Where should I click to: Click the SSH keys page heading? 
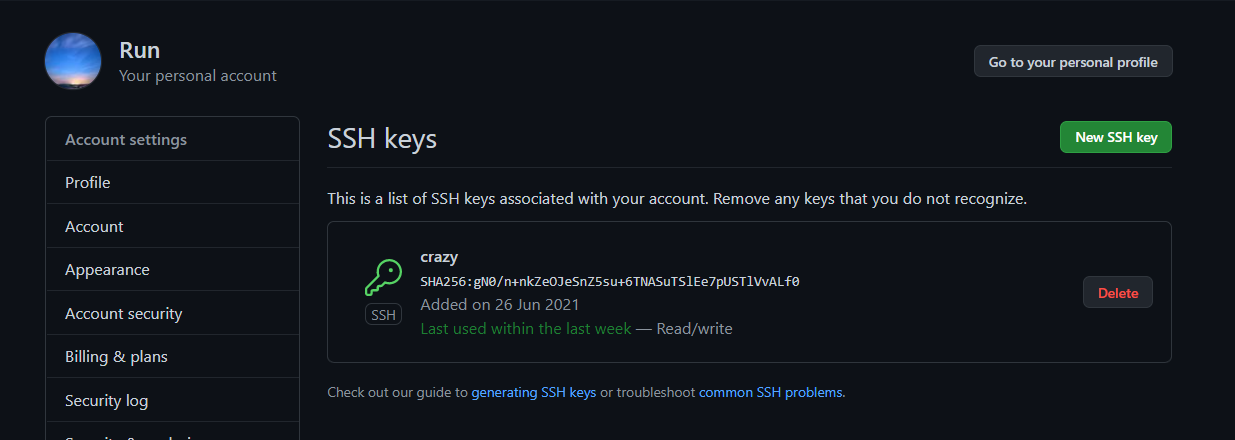pyautogui.click(x=382, y=138)
